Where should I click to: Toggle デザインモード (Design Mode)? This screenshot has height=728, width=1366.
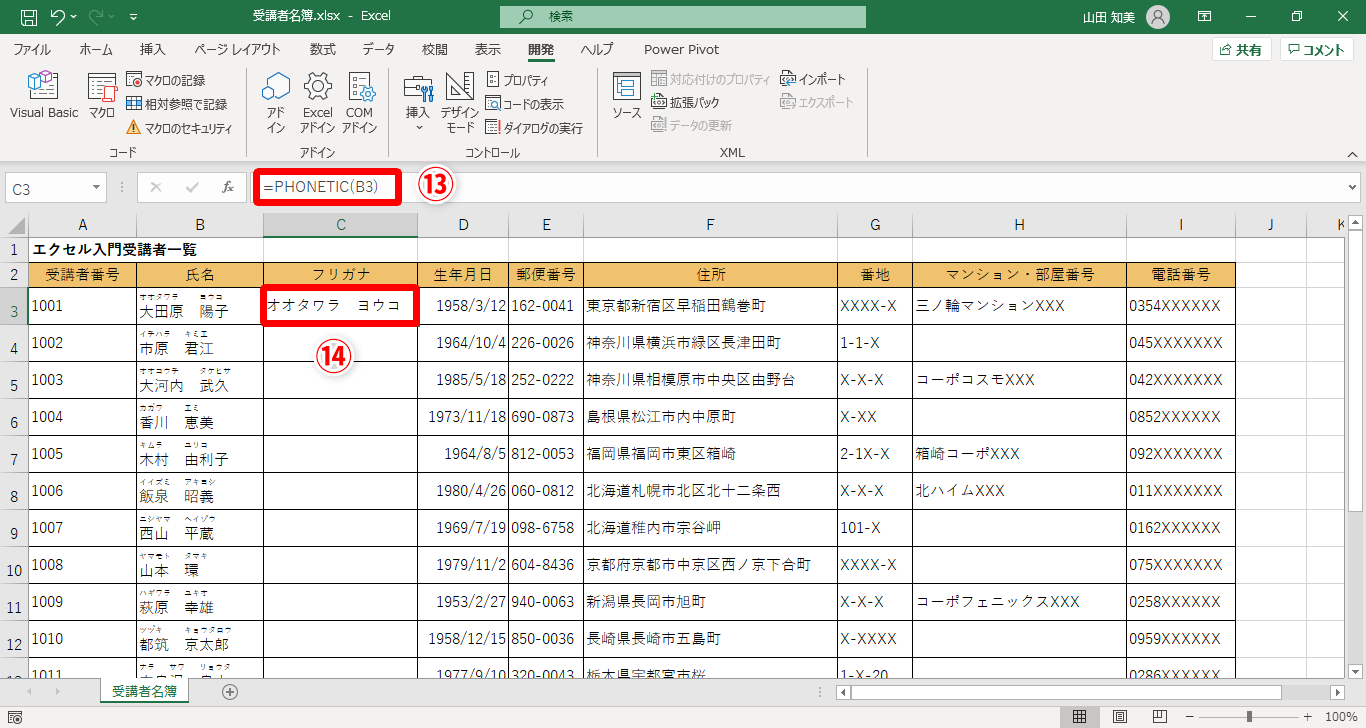(x=460, y=103)
